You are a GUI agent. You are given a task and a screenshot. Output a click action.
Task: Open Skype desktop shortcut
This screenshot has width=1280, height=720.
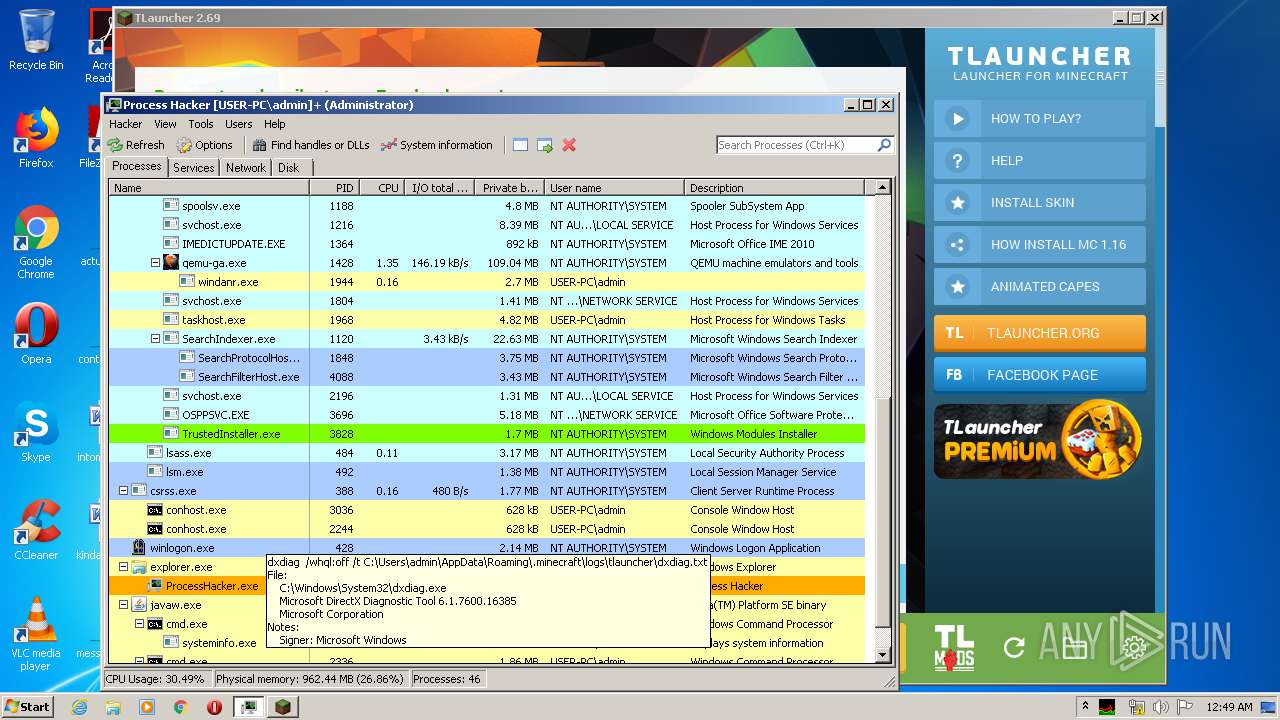pyautogui.click(x=36, y=432)
